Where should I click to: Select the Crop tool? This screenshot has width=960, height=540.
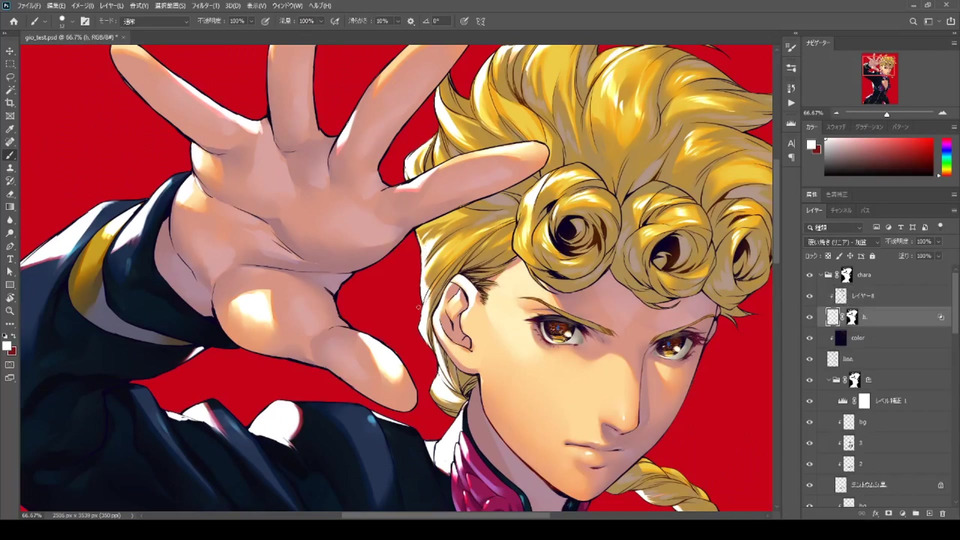10,103
